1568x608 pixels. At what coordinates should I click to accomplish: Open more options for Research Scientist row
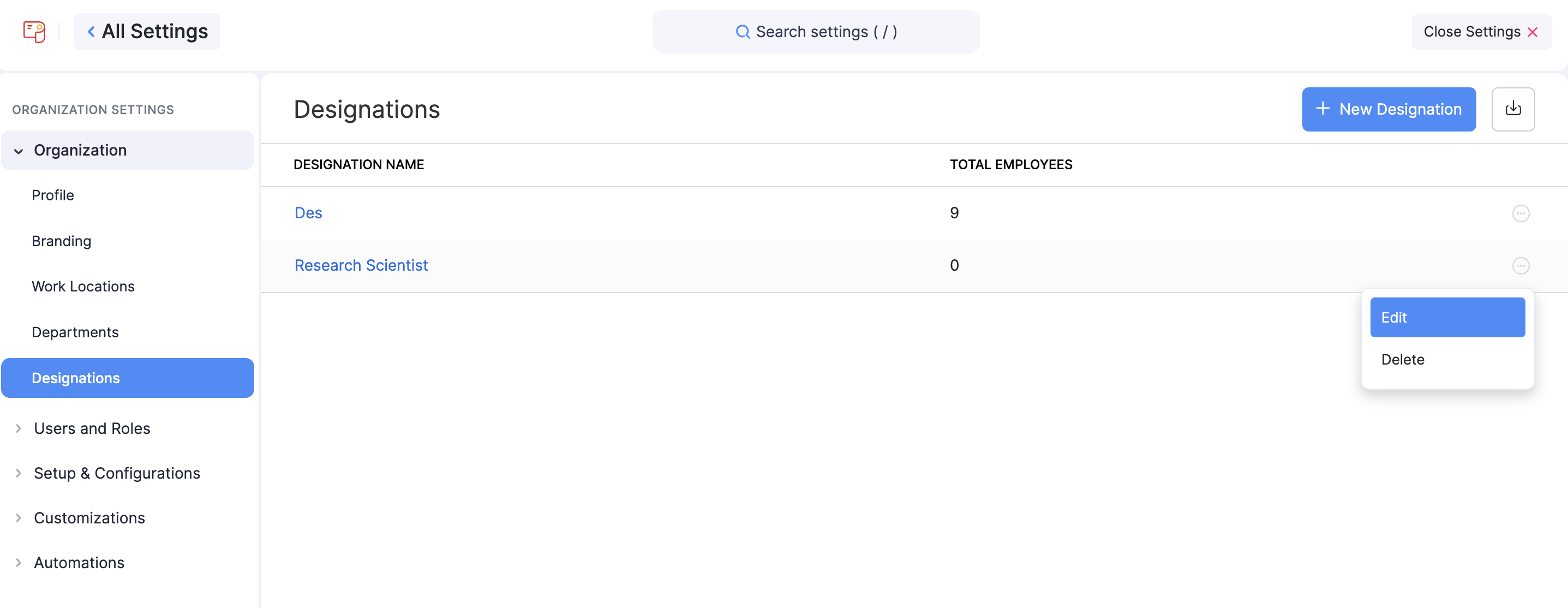click(1521, 266)
